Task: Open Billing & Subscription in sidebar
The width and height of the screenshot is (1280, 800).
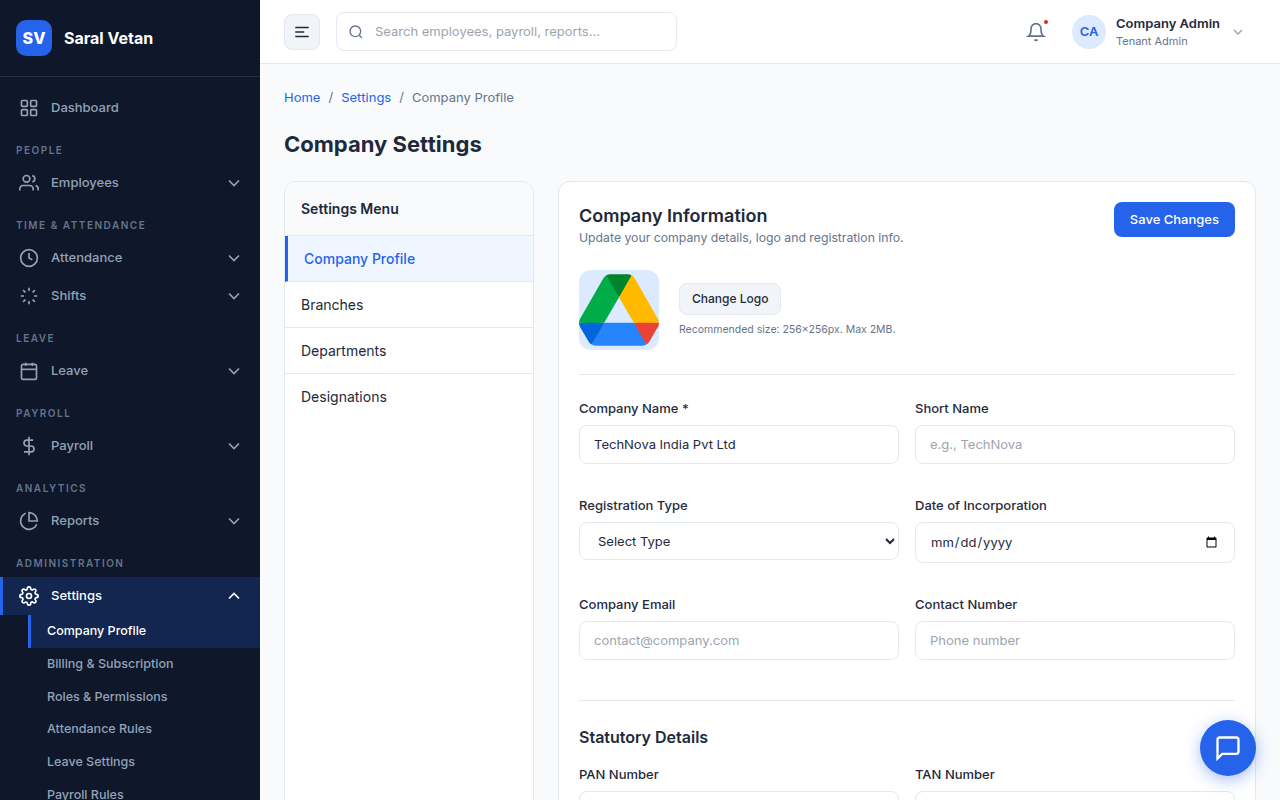Action: coord(144,664)
